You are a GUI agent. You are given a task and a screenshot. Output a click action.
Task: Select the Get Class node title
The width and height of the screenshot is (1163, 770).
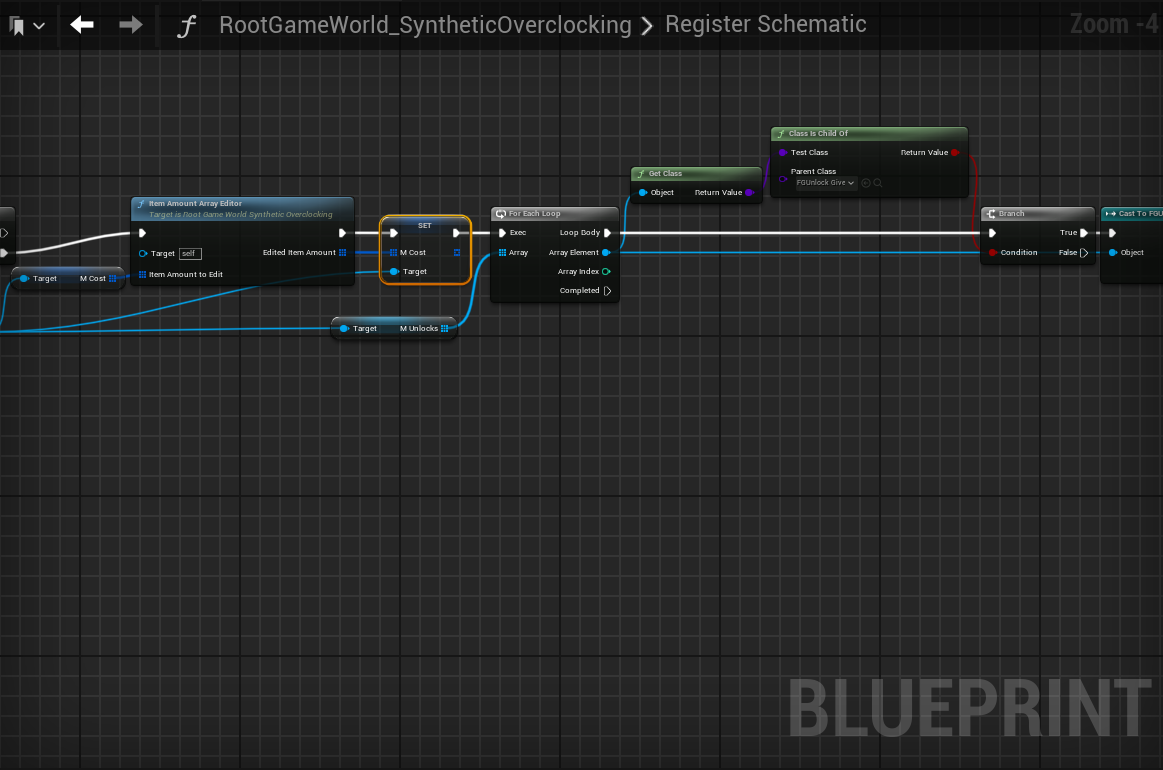point(665,174)
